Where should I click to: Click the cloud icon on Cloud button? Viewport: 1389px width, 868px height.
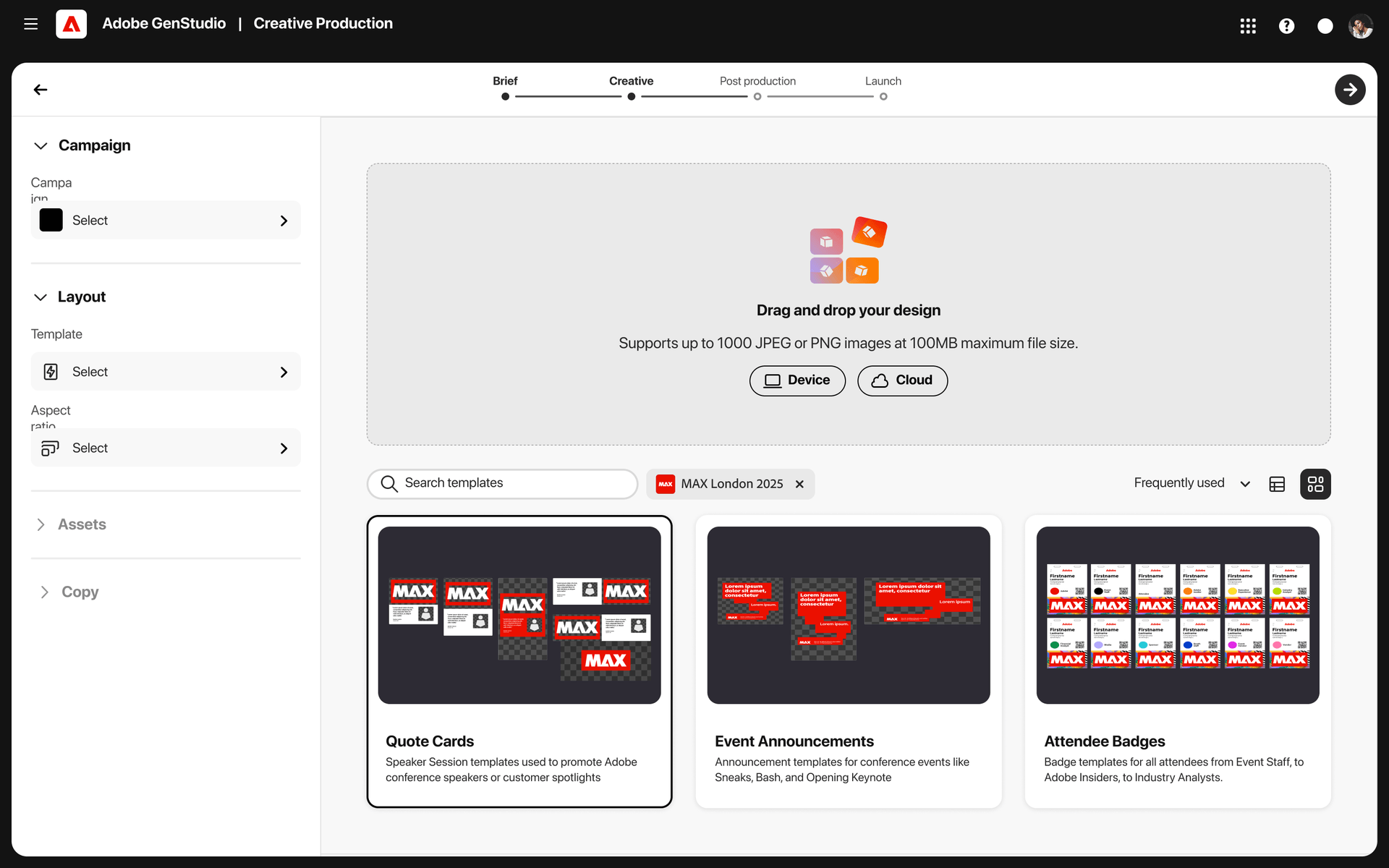[880, 380]
